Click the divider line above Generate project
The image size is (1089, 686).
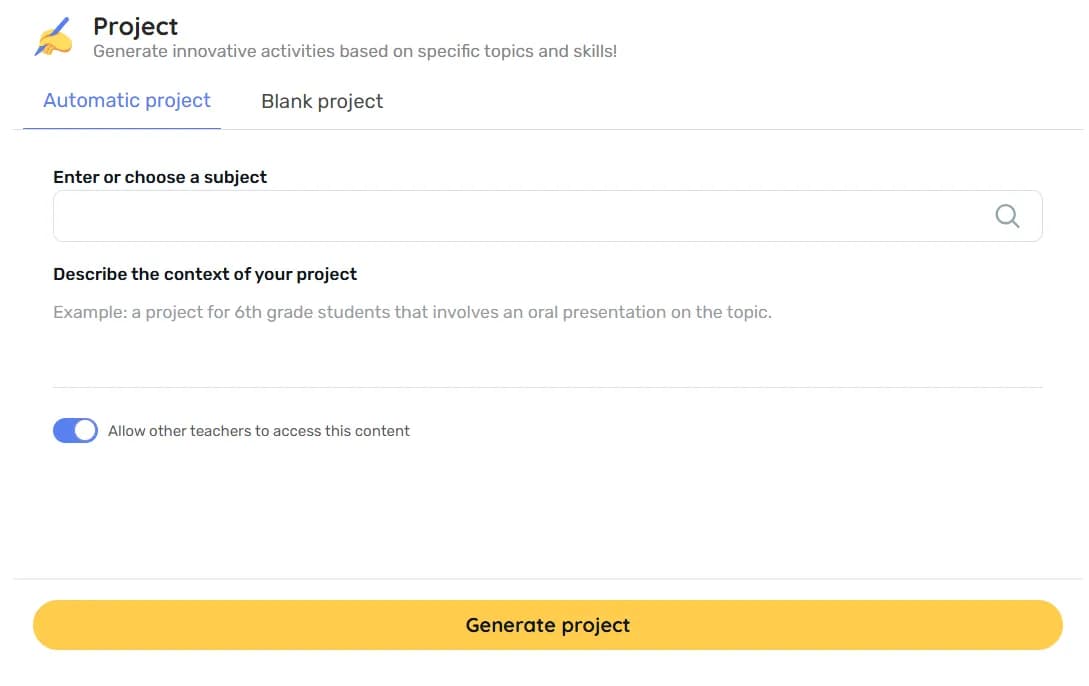click(x=547, y=579)
